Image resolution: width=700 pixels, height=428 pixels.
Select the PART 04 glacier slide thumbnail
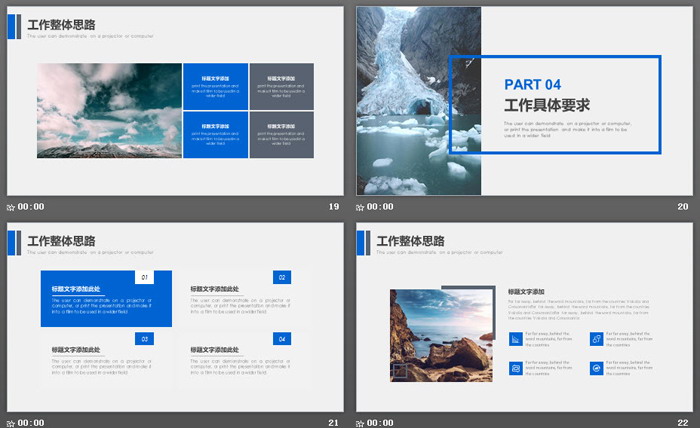pos(525,100)
